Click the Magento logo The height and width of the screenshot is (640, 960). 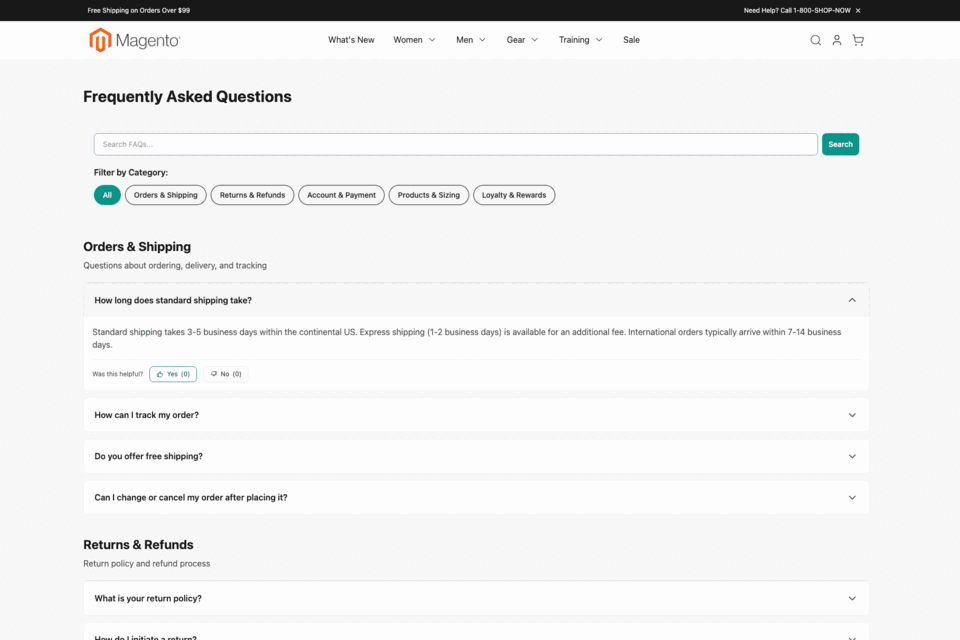coord(134,40)
